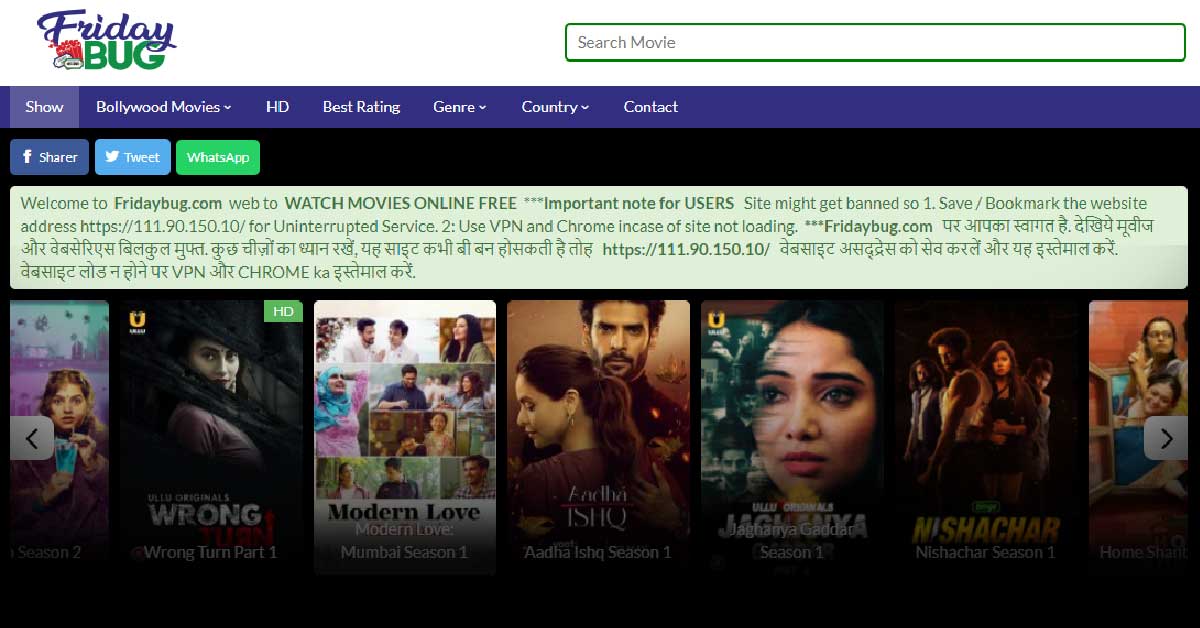This screenshot has height=628, width=1200.
Task: Tweet the page using the Twitter button
Action: pyautogui.click(x=133, y=157)
